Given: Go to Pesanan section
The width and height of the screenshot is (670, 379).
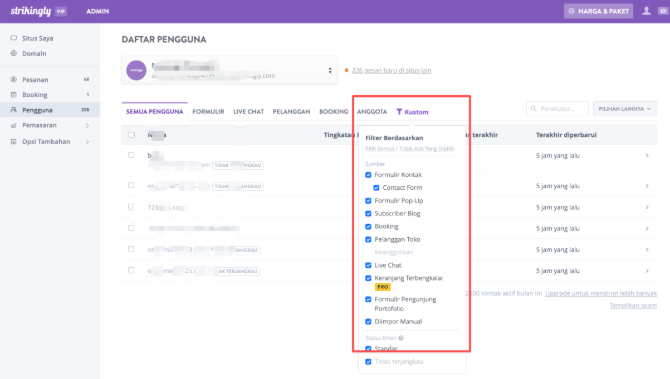Looking at the screenshot, I should tap(50, 79).
